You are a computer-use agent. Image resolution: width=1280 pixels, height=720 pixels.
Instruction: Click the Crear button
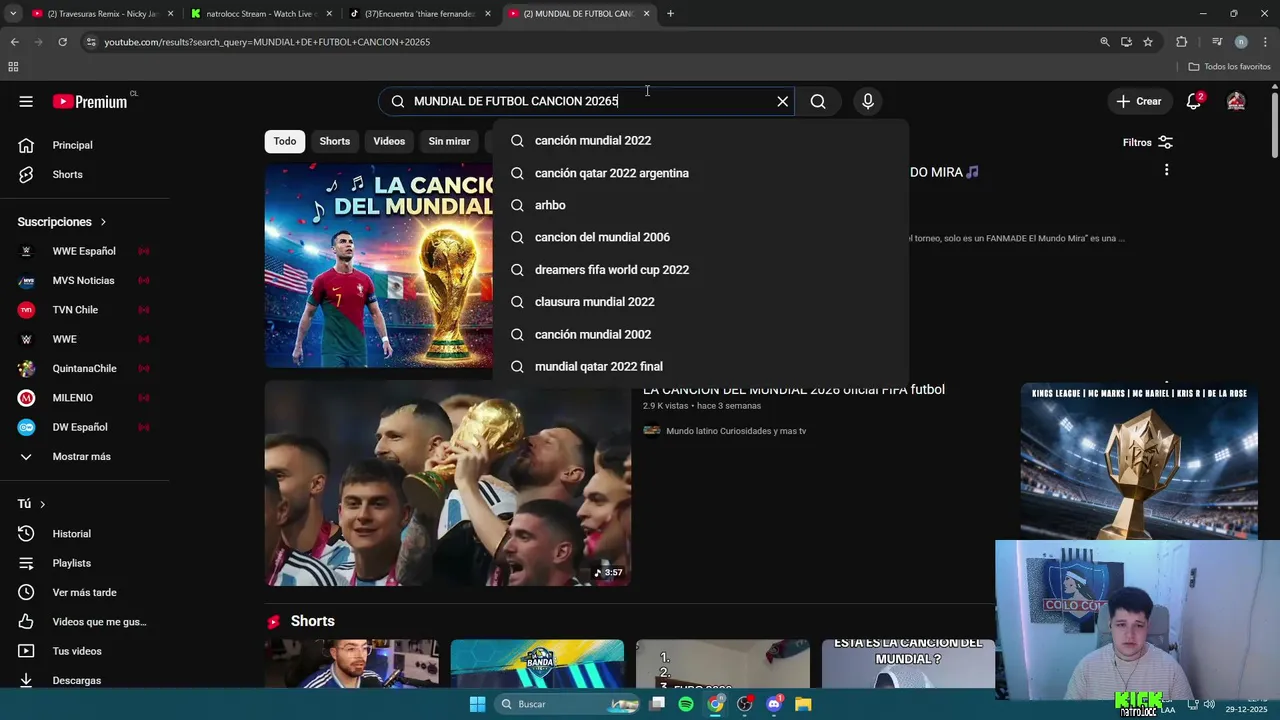1139,101
